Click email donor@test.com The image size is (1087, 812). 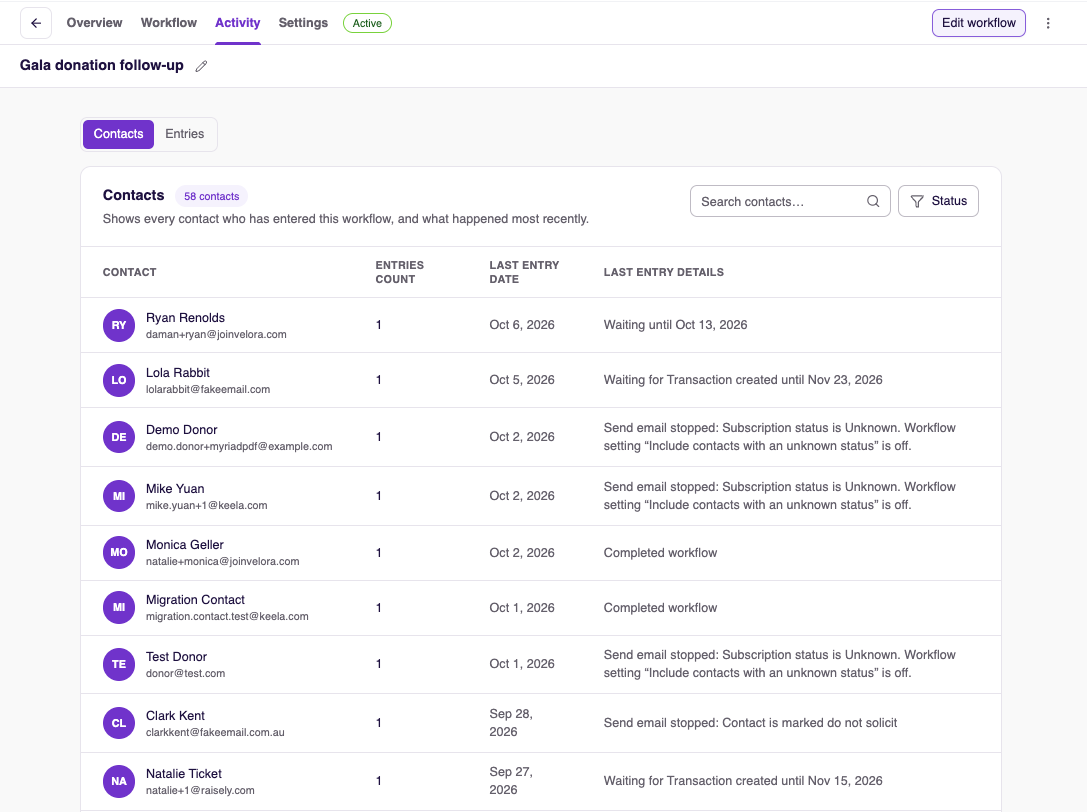pos(185,673)
